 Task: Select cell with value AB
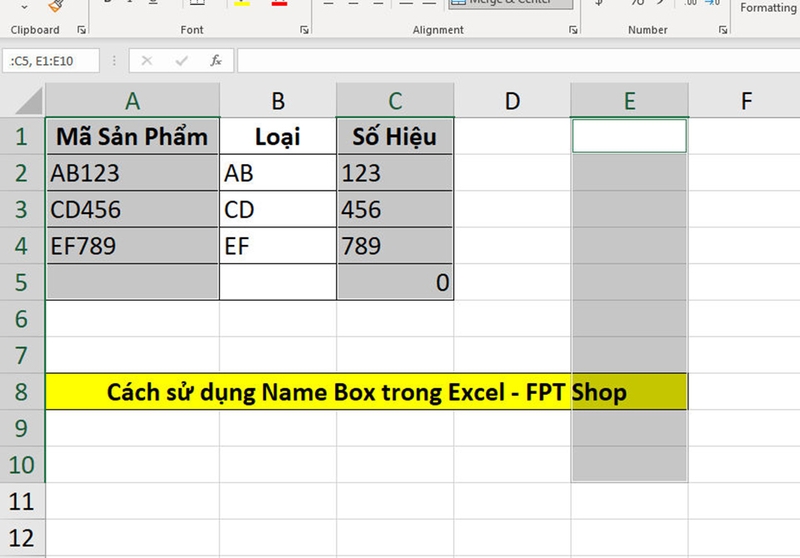pyautogui.click(x=278, y=173)
